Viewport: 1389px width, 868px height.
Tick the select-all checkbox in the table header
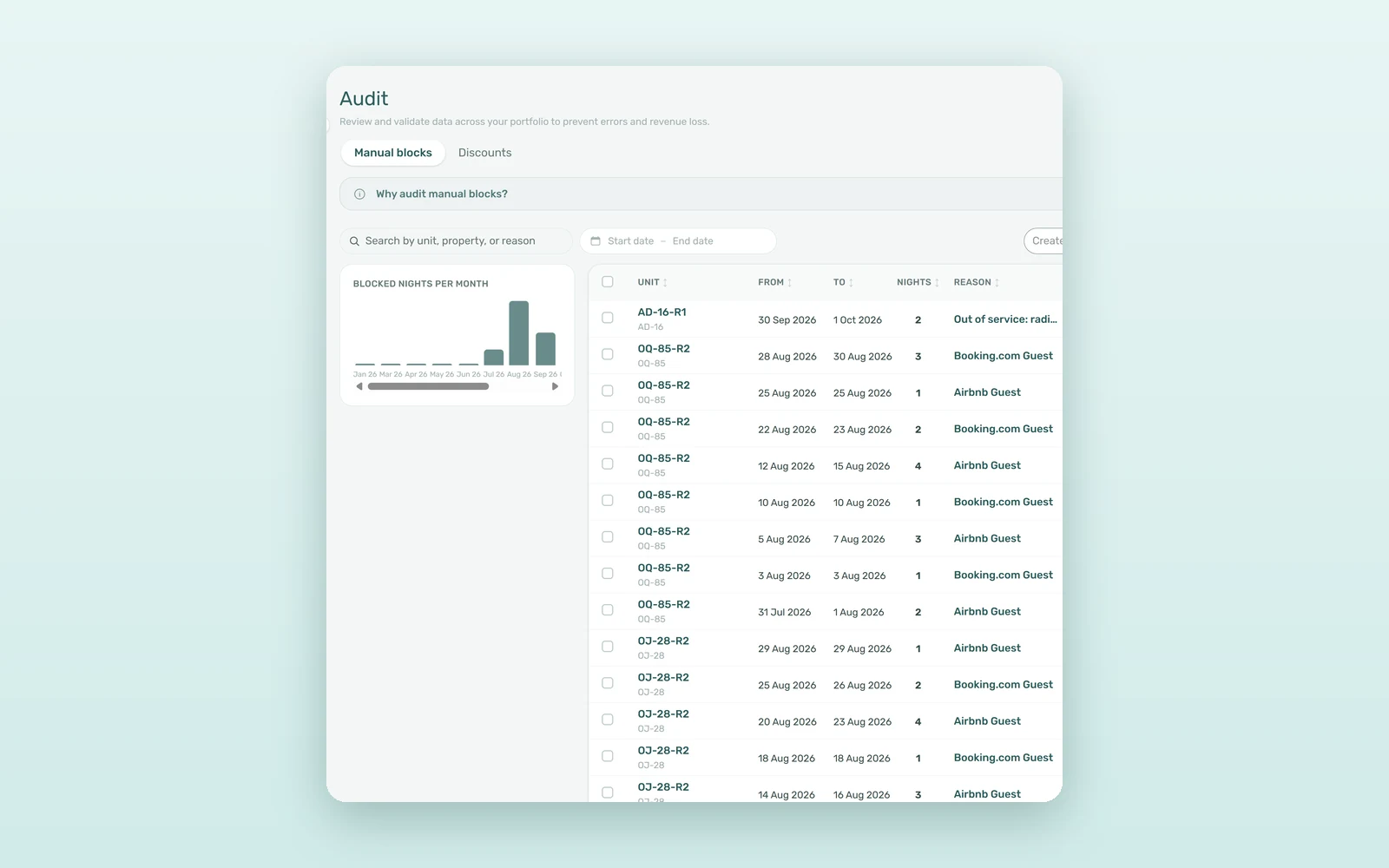pyautogui.click(x=608, y=282)
